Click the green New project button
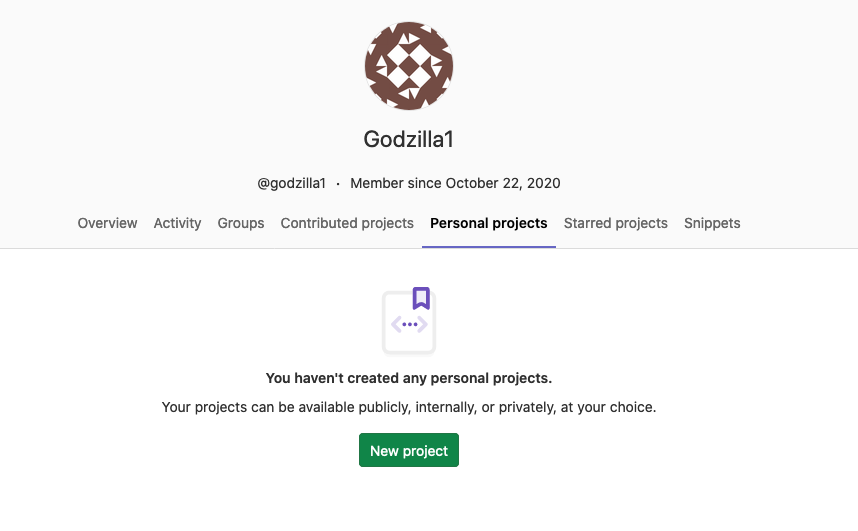The height and width of the screenshot is (531, 858). click(x=409, y=450)
